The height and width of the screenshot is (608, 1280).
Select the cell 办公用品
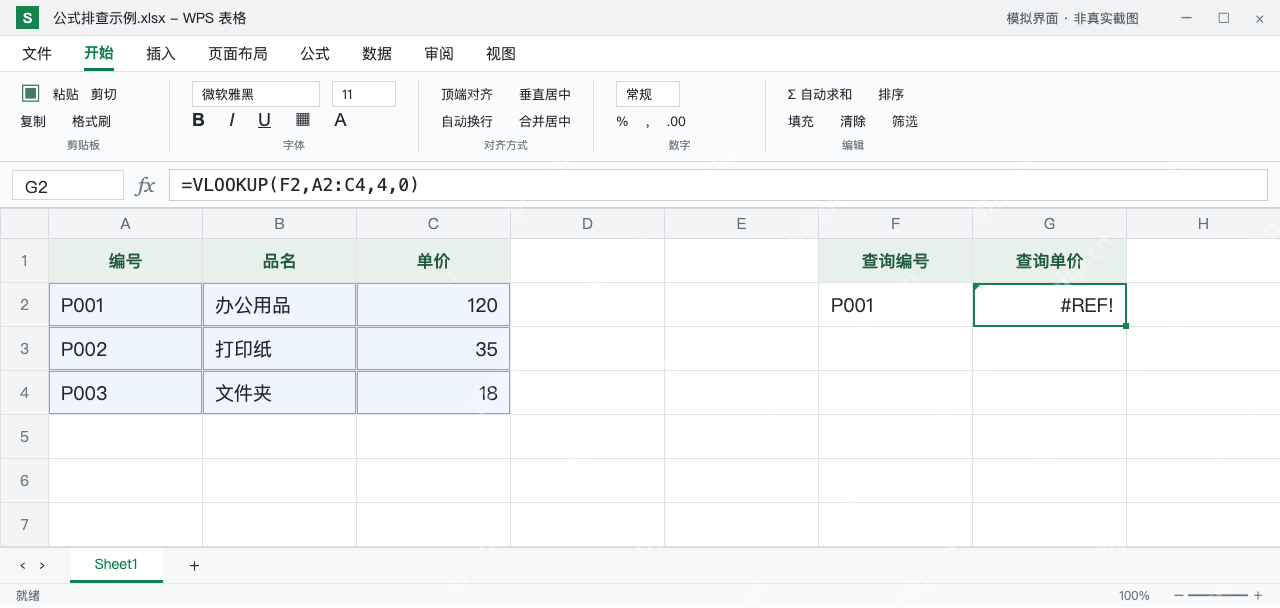coord(280,305)
